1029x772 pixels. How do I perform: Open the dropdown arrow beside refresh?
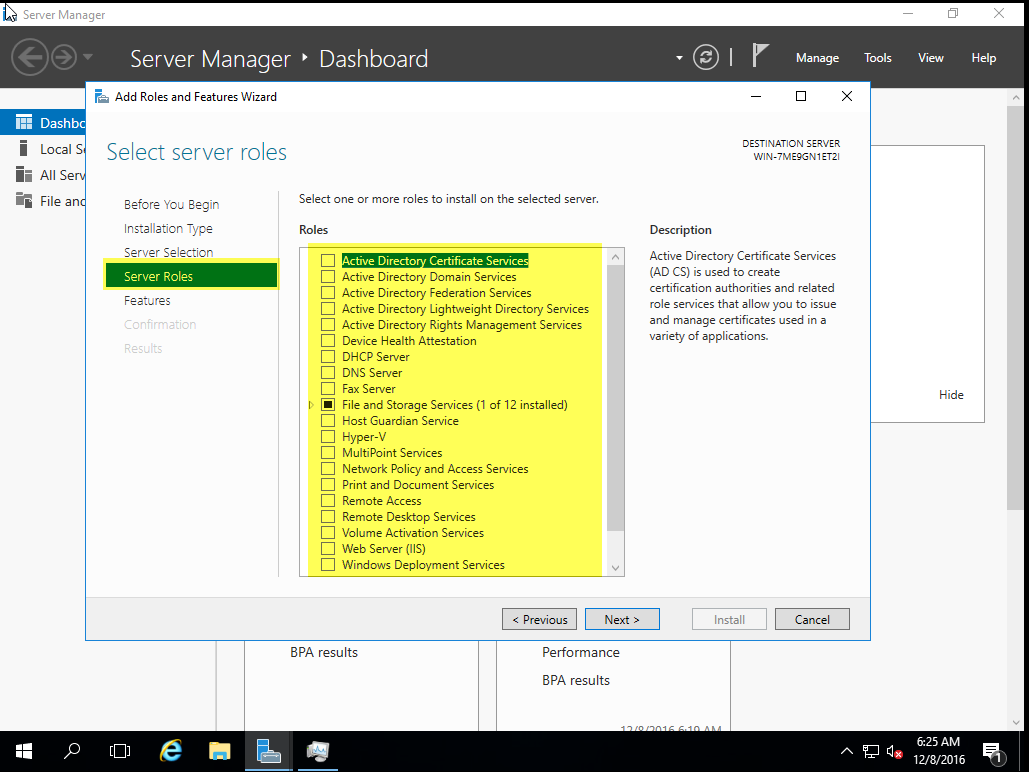click(x=679, y=58)
